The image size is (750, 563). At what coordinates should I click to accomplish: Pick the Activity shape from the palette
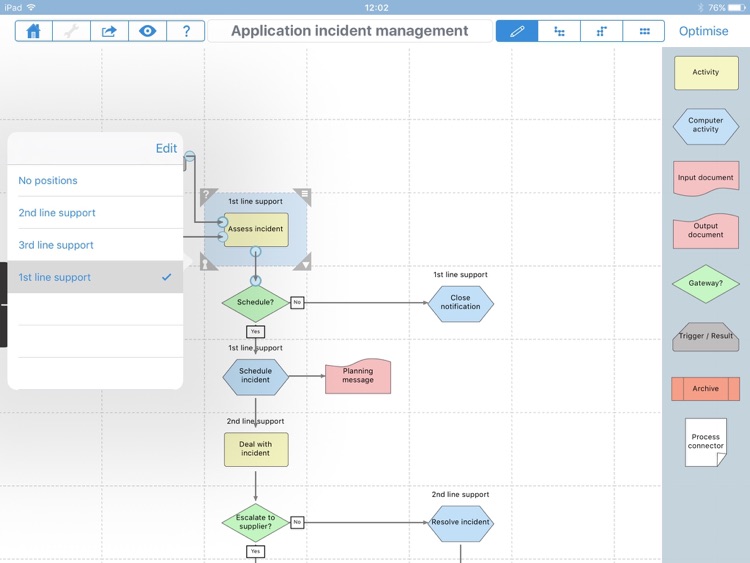click(706, 73)
